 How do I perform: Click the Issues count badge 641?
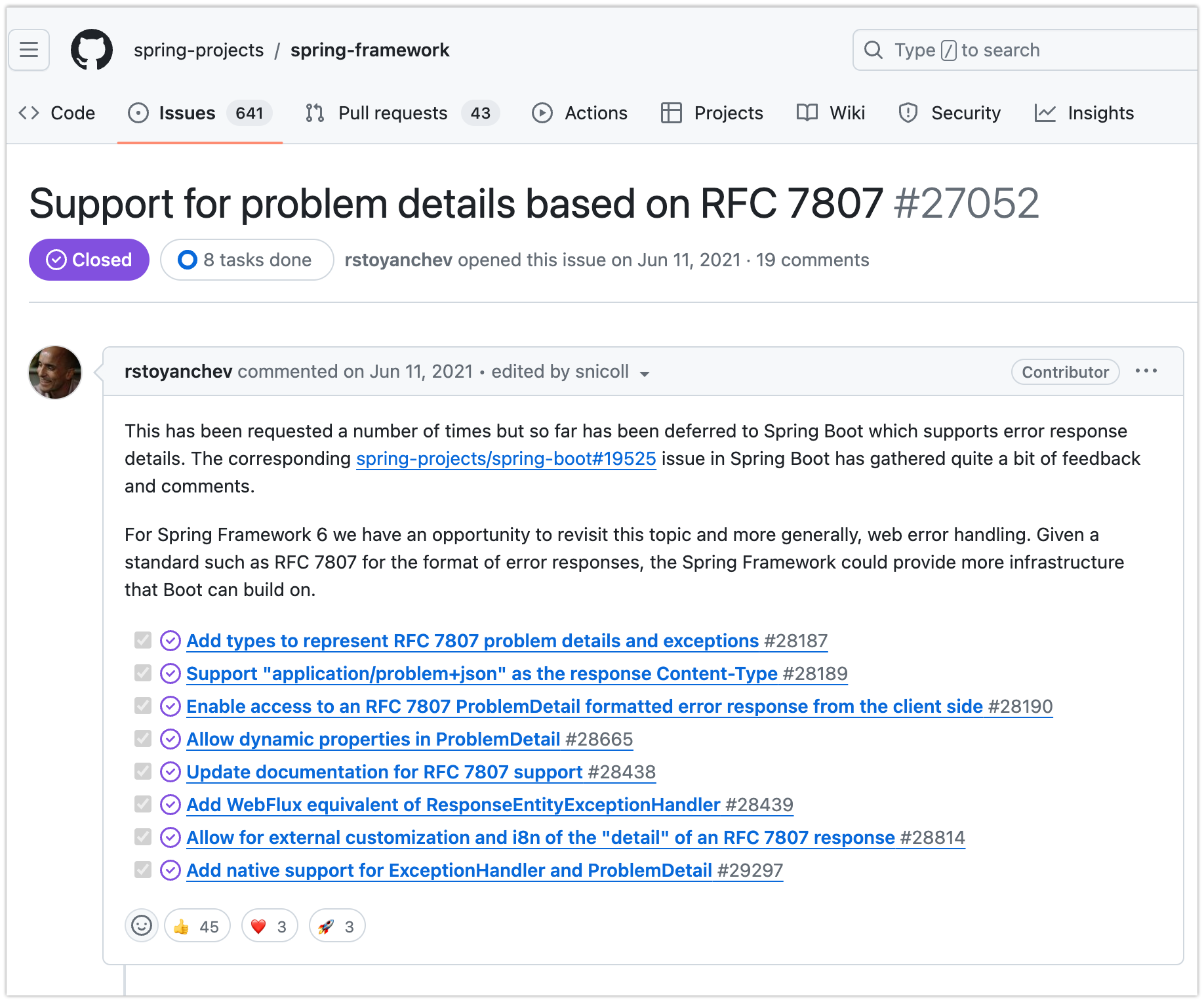[249, 113]
